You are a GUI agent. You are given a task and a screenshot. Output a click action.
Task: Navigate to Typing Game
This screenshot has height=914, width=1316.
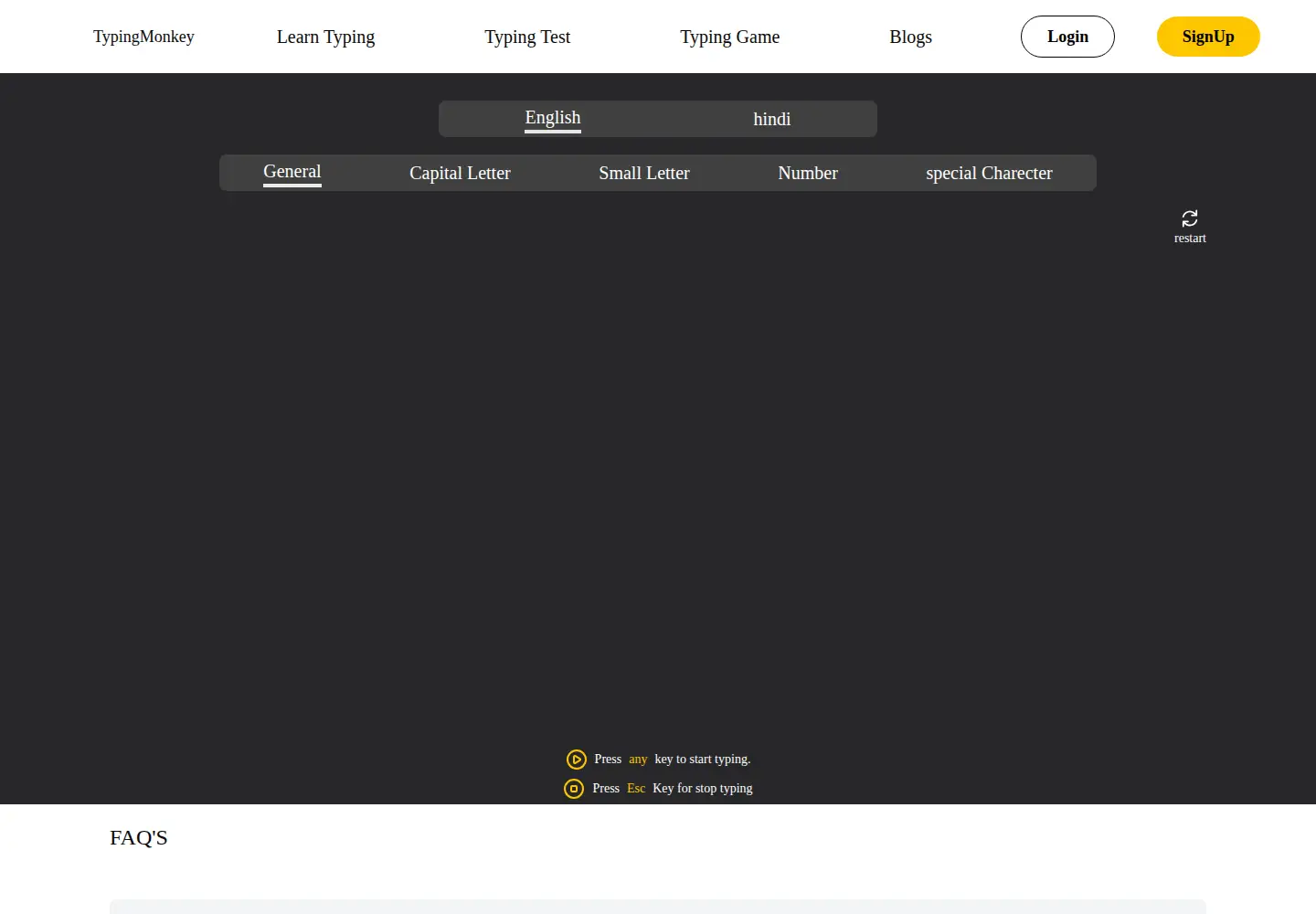[730, 37]
